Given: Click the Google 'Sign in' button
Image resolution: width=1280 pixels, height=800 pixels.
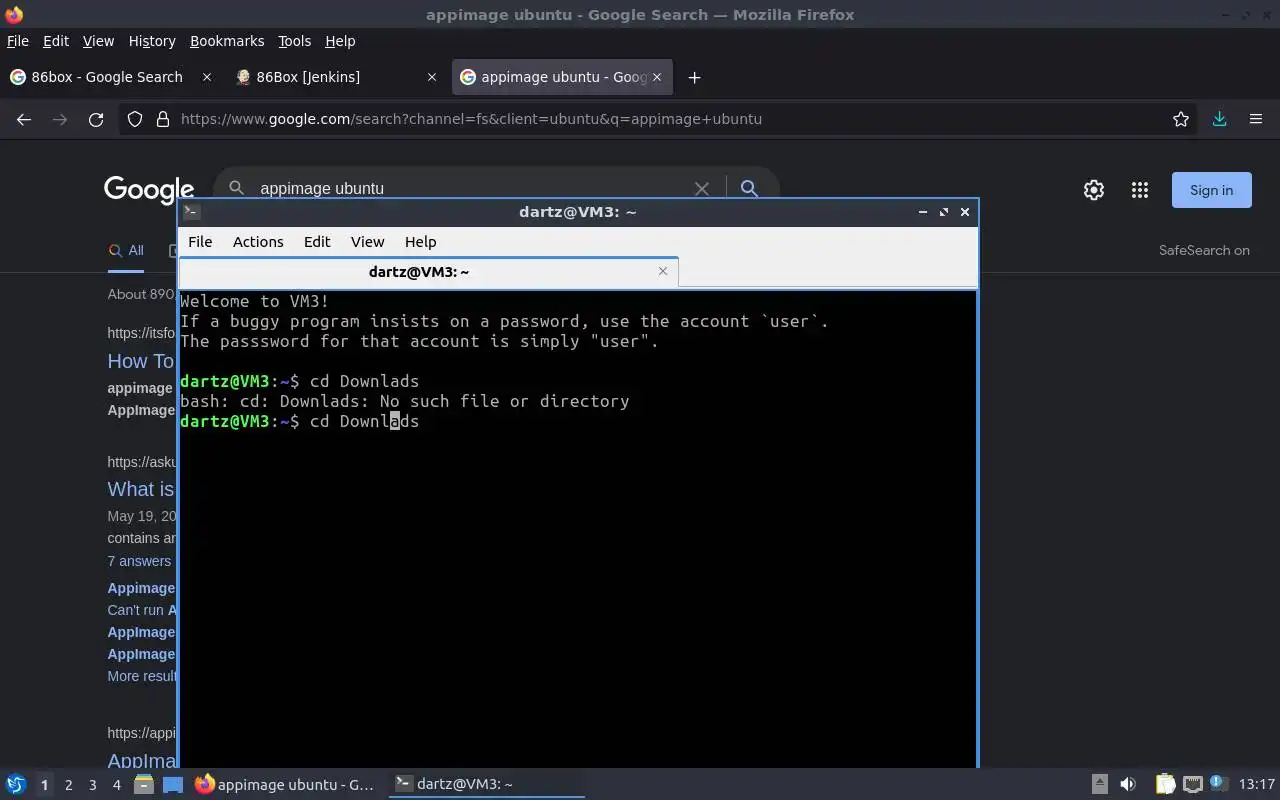Looking at the screenshot, I should (x=1211, y=190).
